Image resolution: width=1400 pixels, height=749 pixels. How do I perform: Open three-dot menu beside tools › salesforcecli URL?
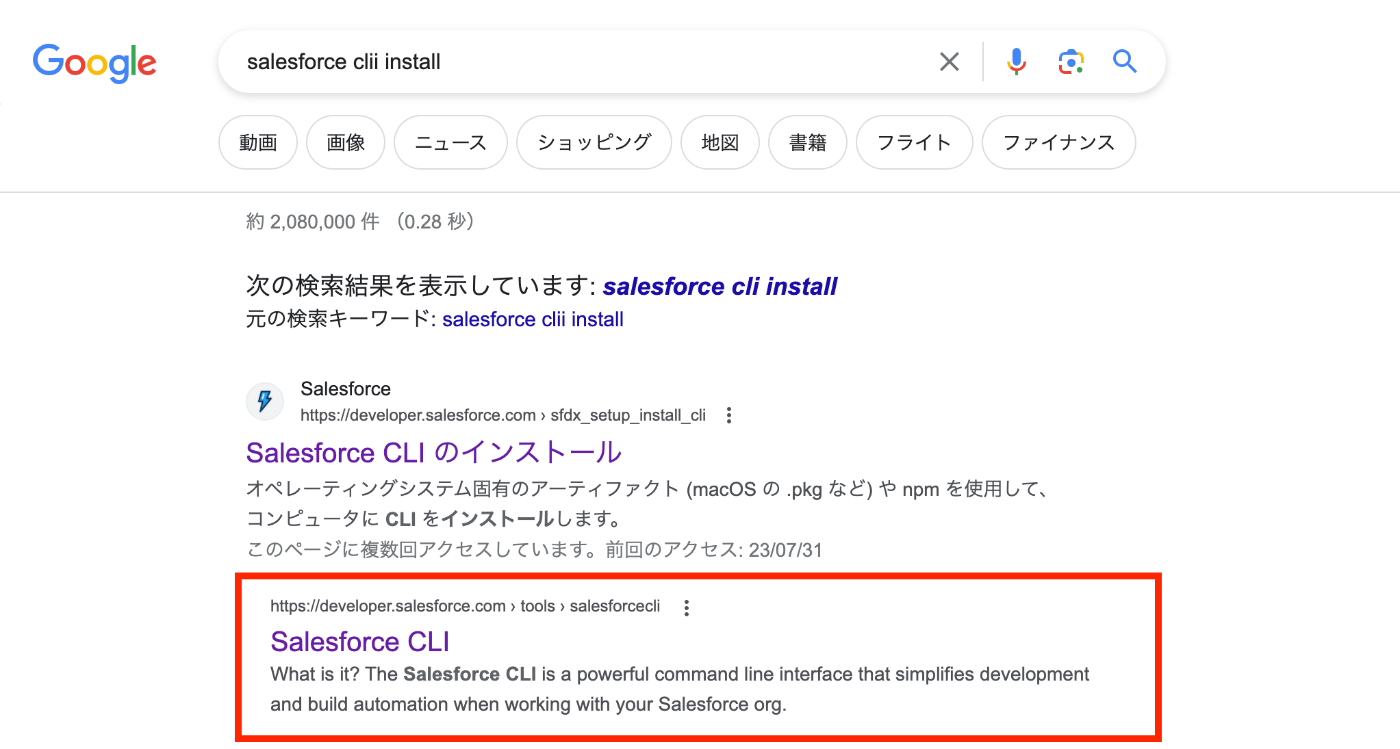tap(686, 607)
